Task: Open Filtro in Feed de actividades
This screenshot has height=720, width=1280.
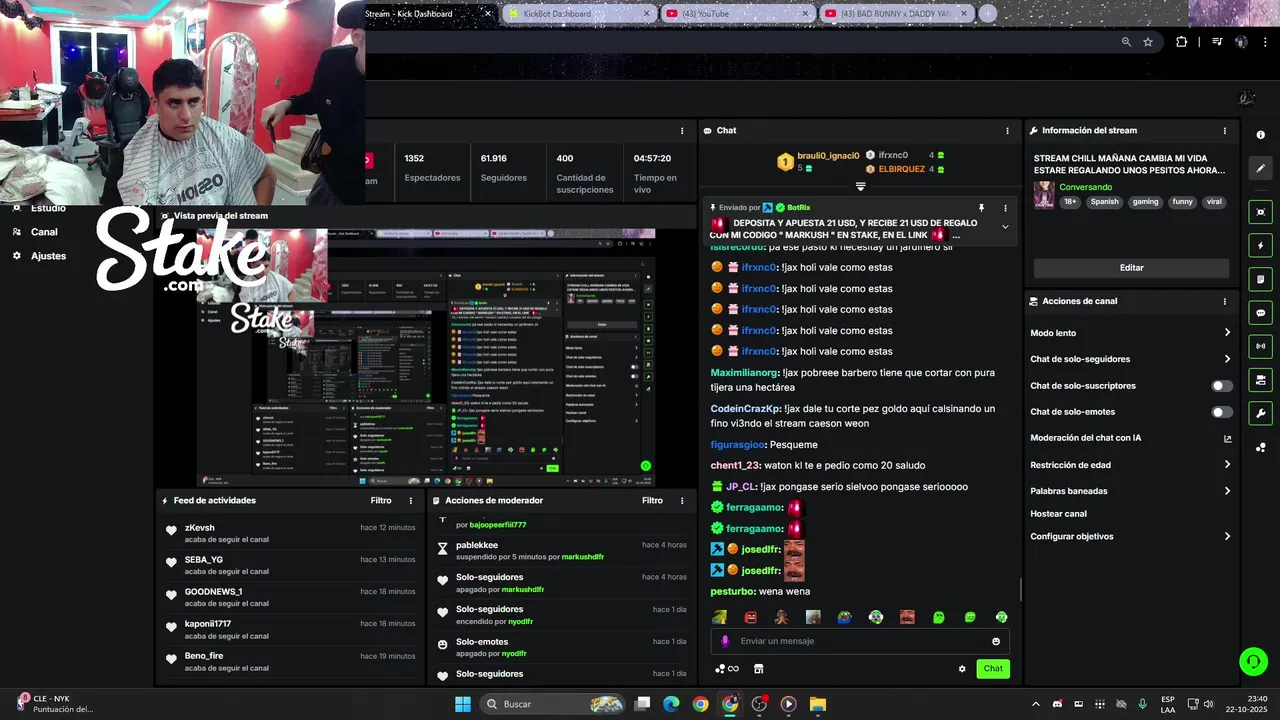Action: pos(381,500)
